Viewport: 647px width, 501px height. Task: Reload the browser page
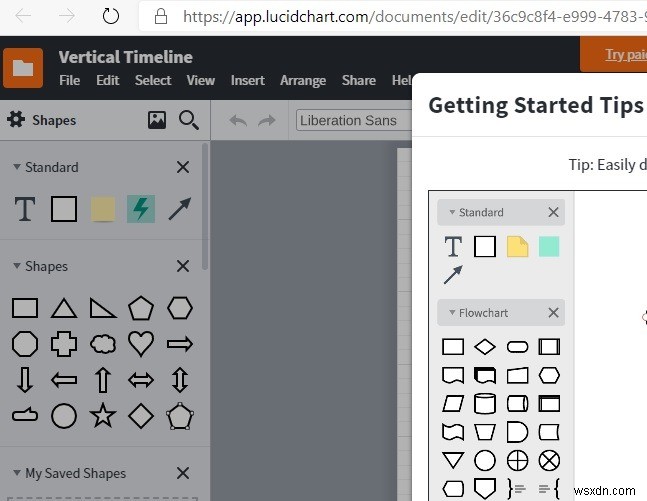pyautogui.click(x=111, y=17)
